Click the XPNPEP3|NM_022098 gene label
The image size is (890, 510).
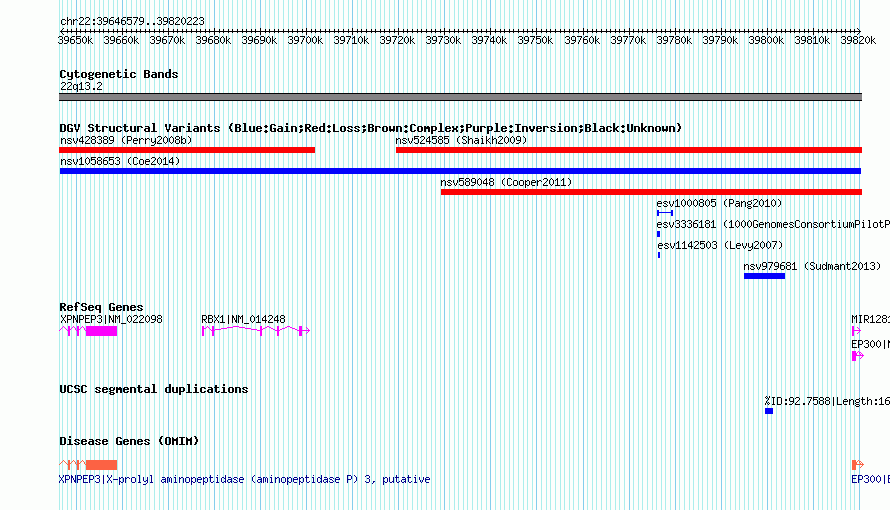point(111,319)
